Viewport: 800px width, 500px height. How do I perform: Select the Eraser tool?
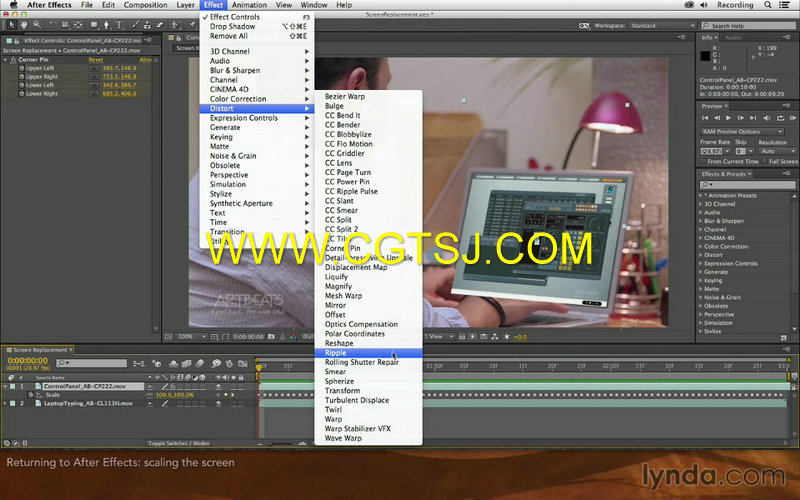coord(160,24)
